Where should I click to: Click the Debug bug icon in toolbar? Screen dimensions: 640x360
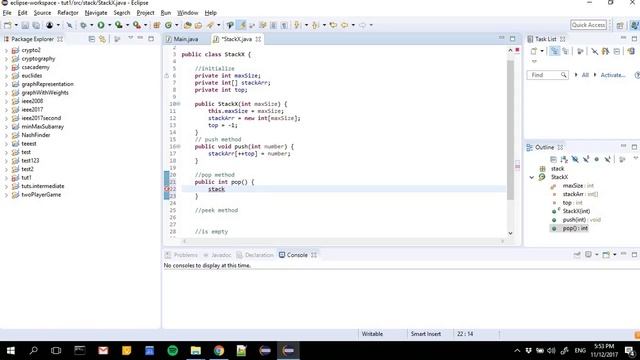pos(83,25)
